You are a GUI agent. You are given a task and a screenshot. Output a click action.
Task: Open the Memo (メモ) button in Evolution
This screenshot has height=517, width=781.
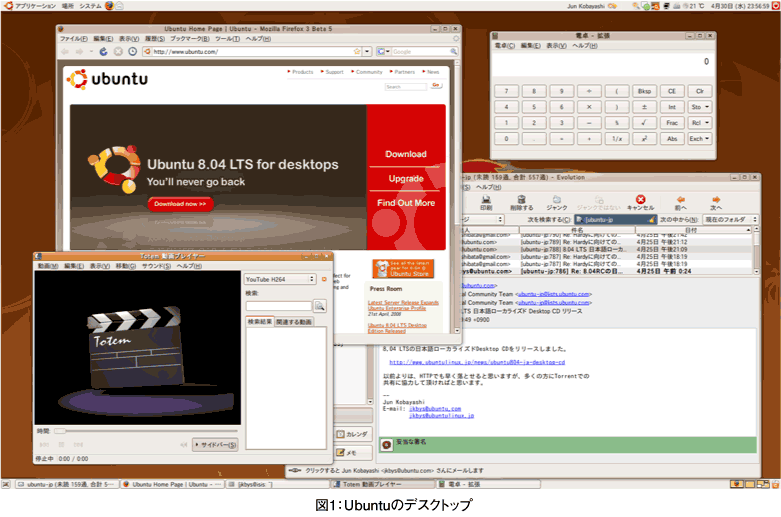pos(353,453)
